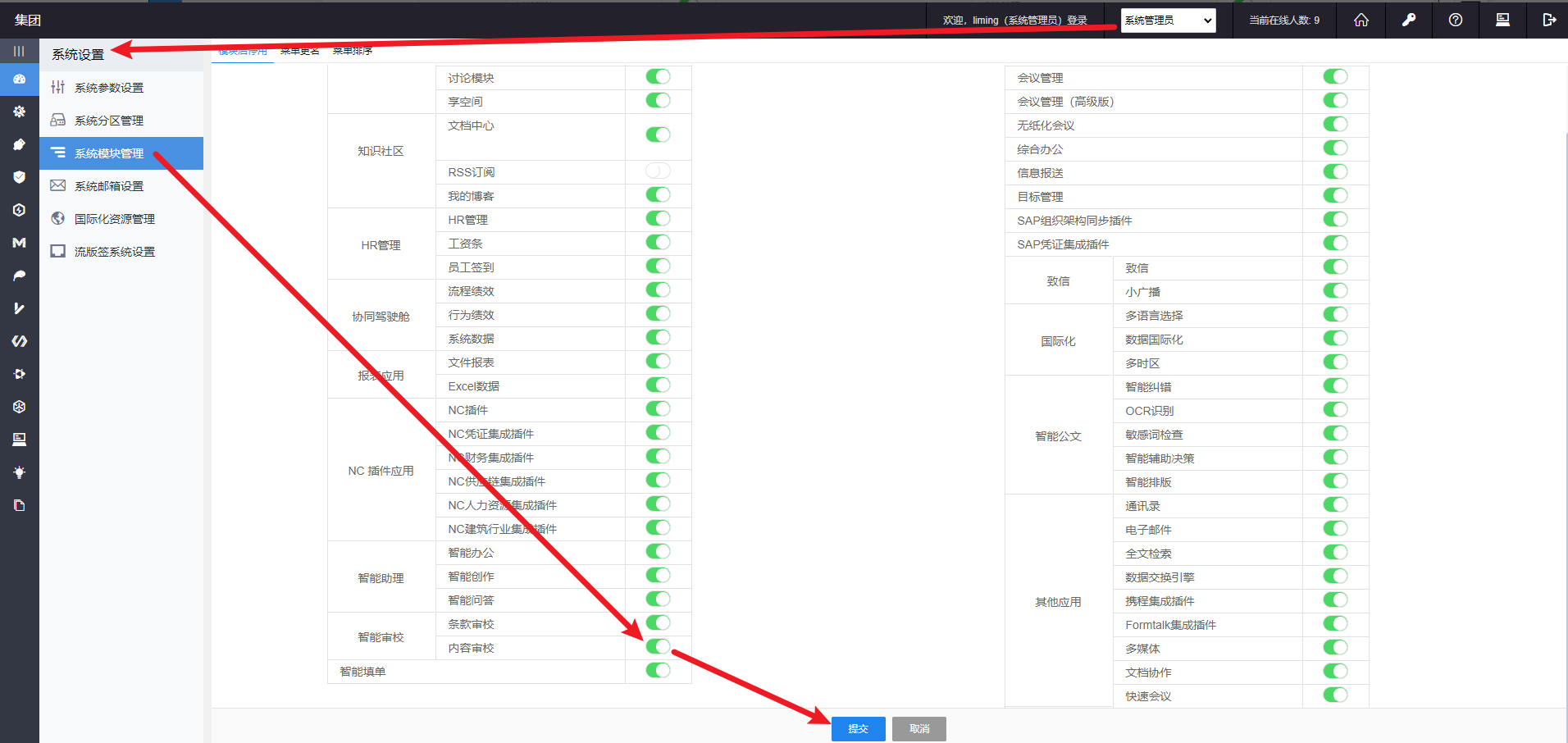Switch to the 模块启停用 tab

243,51
